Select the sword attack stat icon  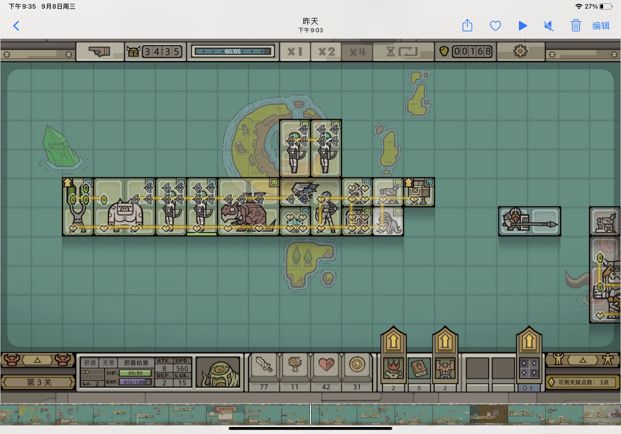coord(263,366)
